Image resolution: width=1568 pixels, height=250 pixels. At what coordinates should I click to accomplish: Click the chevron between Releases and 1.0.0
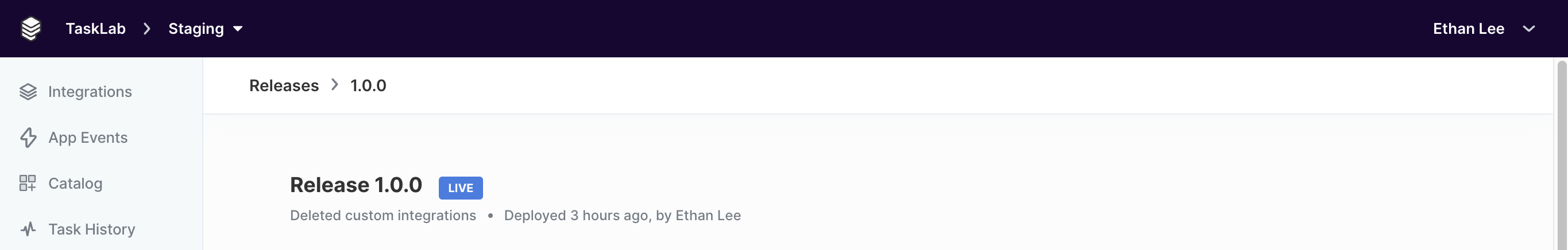tap(335, 84)
